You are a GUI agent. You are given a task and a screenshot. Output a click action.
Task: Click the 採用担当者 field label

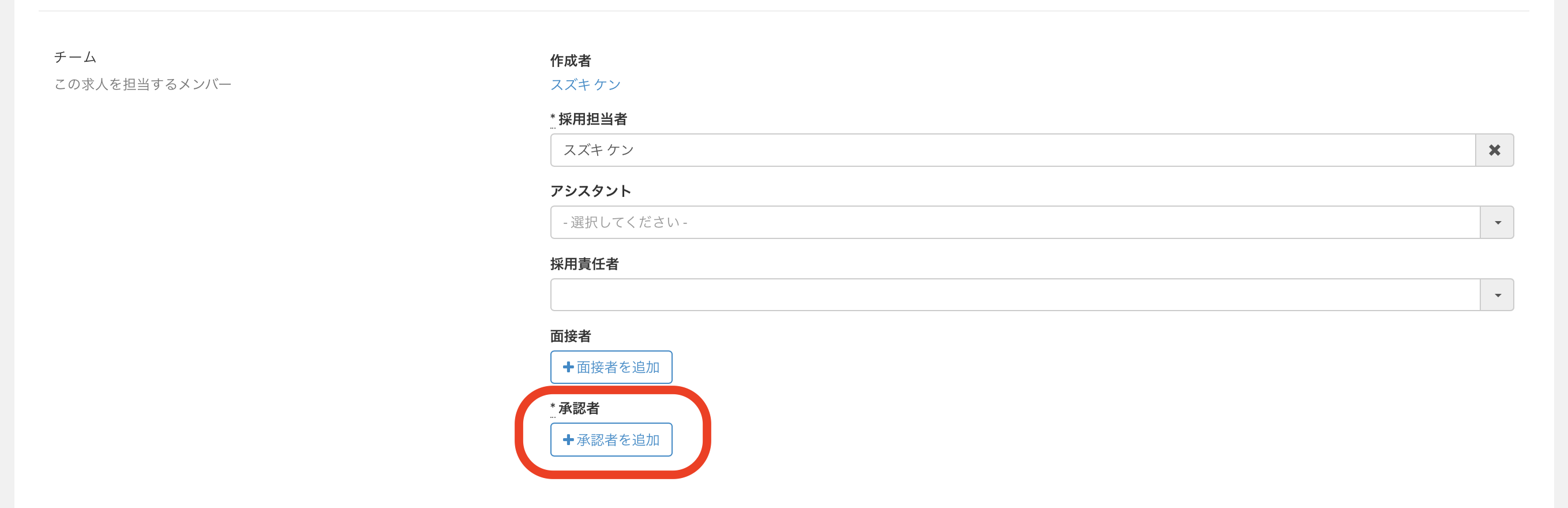tap(592, 119)
